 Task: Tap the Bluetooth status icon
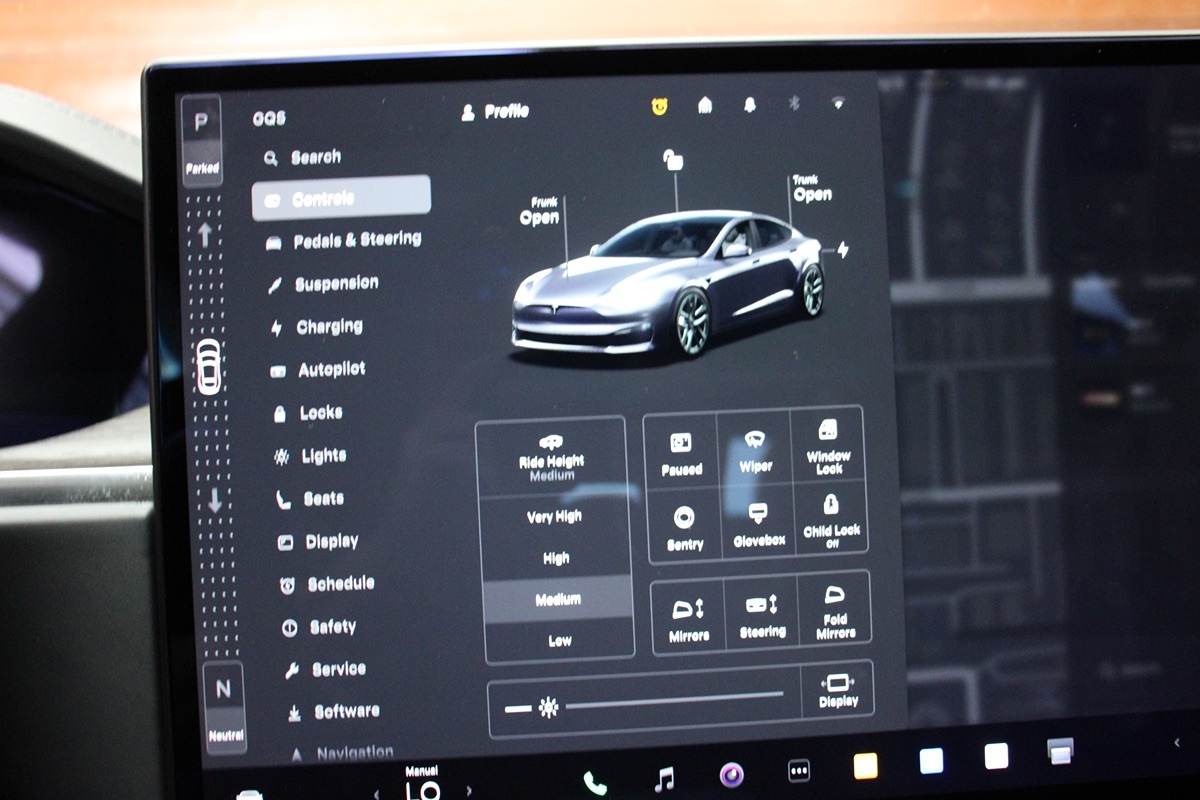[795, 102]
